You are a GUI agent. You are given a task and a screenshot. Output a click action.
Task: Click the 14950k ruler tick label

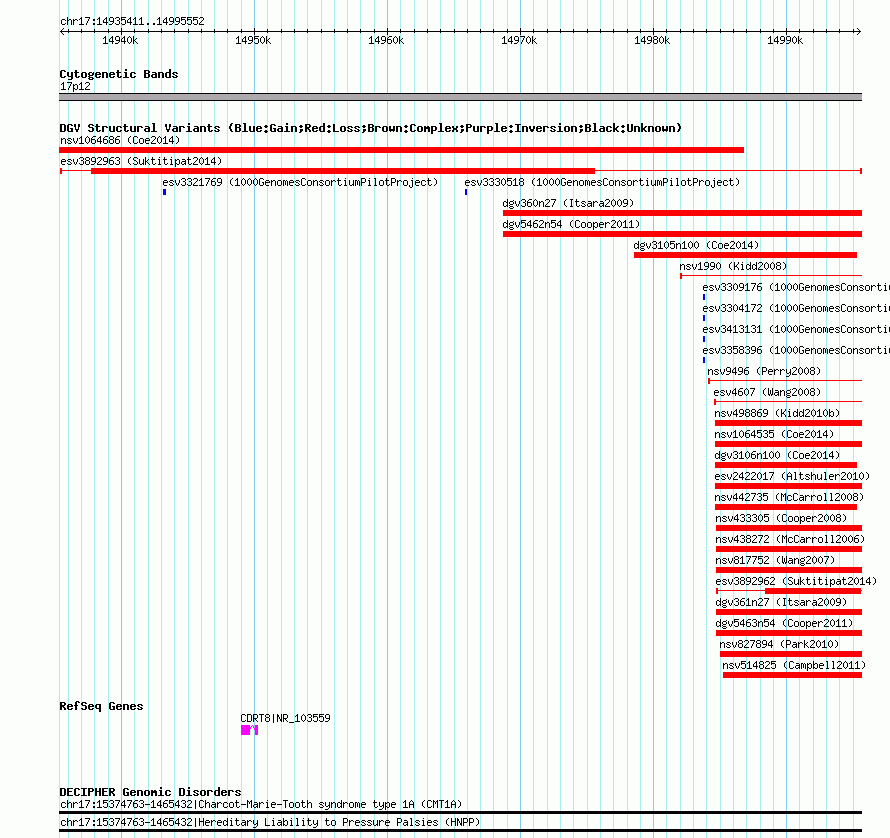pyautogui.click(x=253, y=40)
